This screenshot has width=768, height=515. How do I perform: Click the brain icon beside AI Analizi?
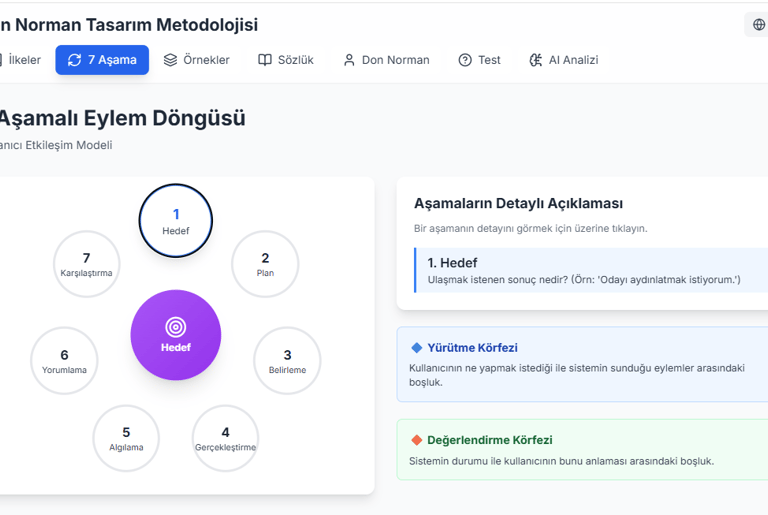pyautogui.click(x=536, y=60)
